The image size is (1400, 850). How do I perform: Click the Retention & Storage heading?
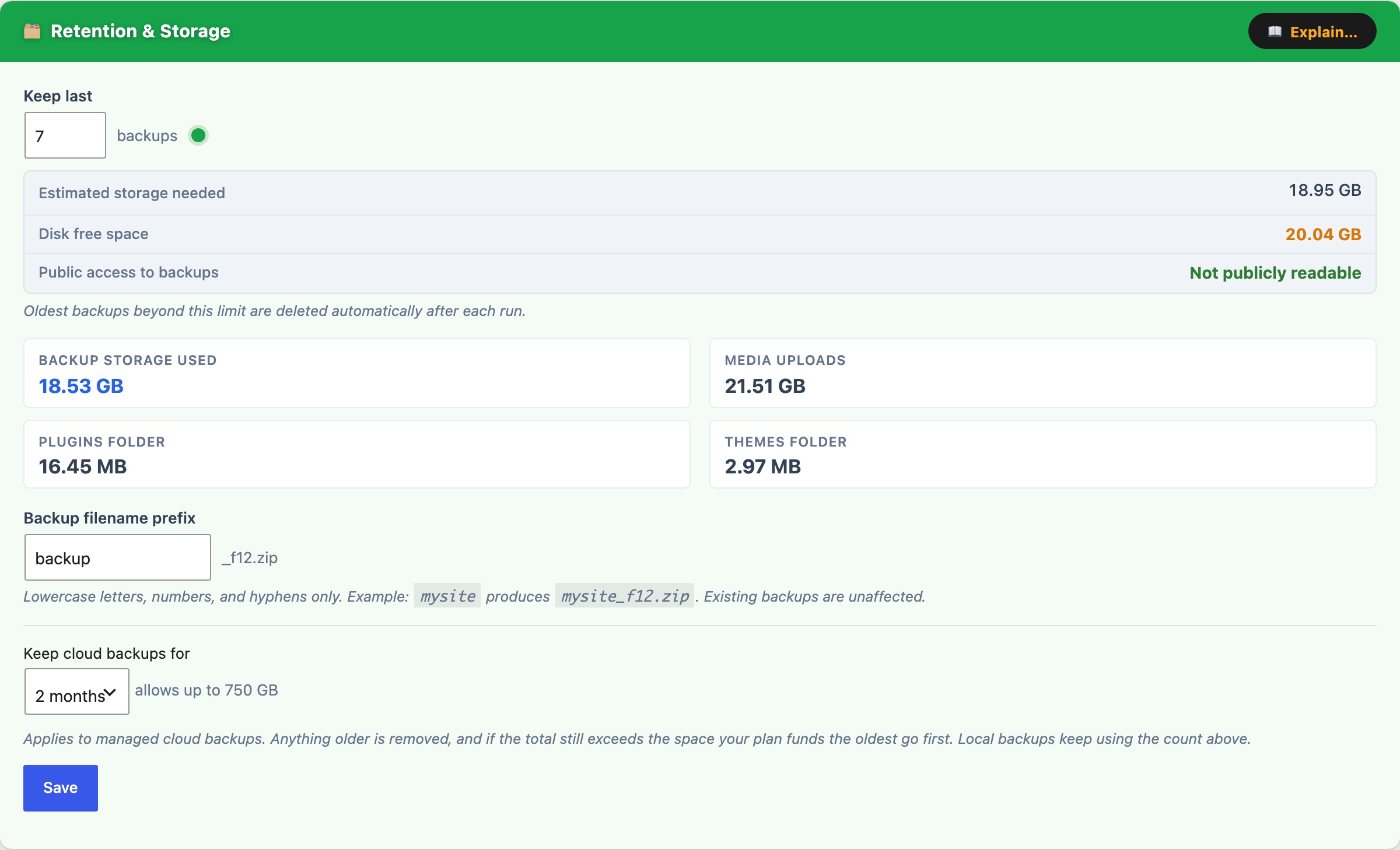[x=141, y=31]
